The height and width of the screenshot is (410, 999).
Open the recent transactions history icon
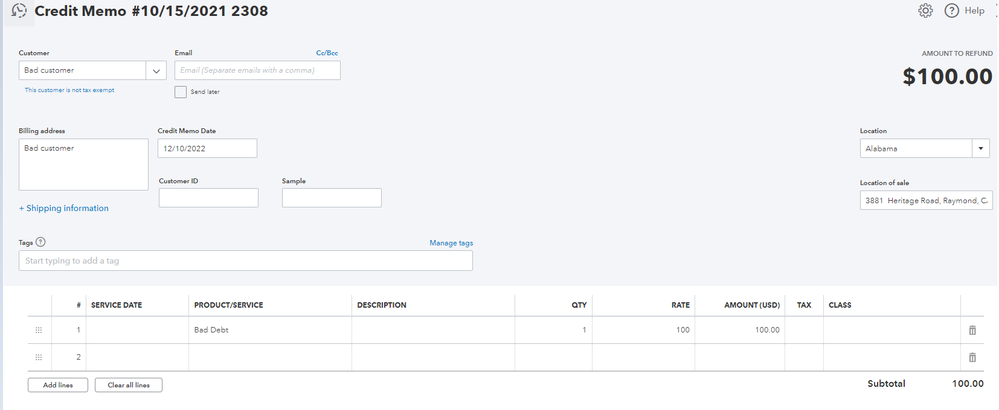pyautogui.click(x=18, y=11)
